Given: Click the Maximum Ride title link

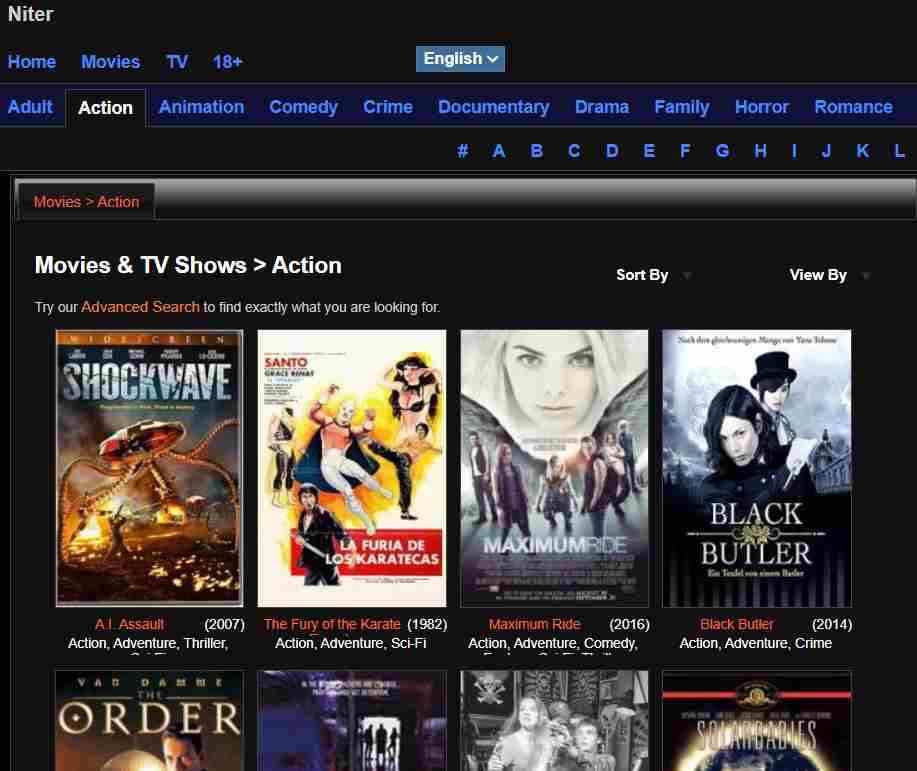Looking at the screenshot, I should [535, 624].
